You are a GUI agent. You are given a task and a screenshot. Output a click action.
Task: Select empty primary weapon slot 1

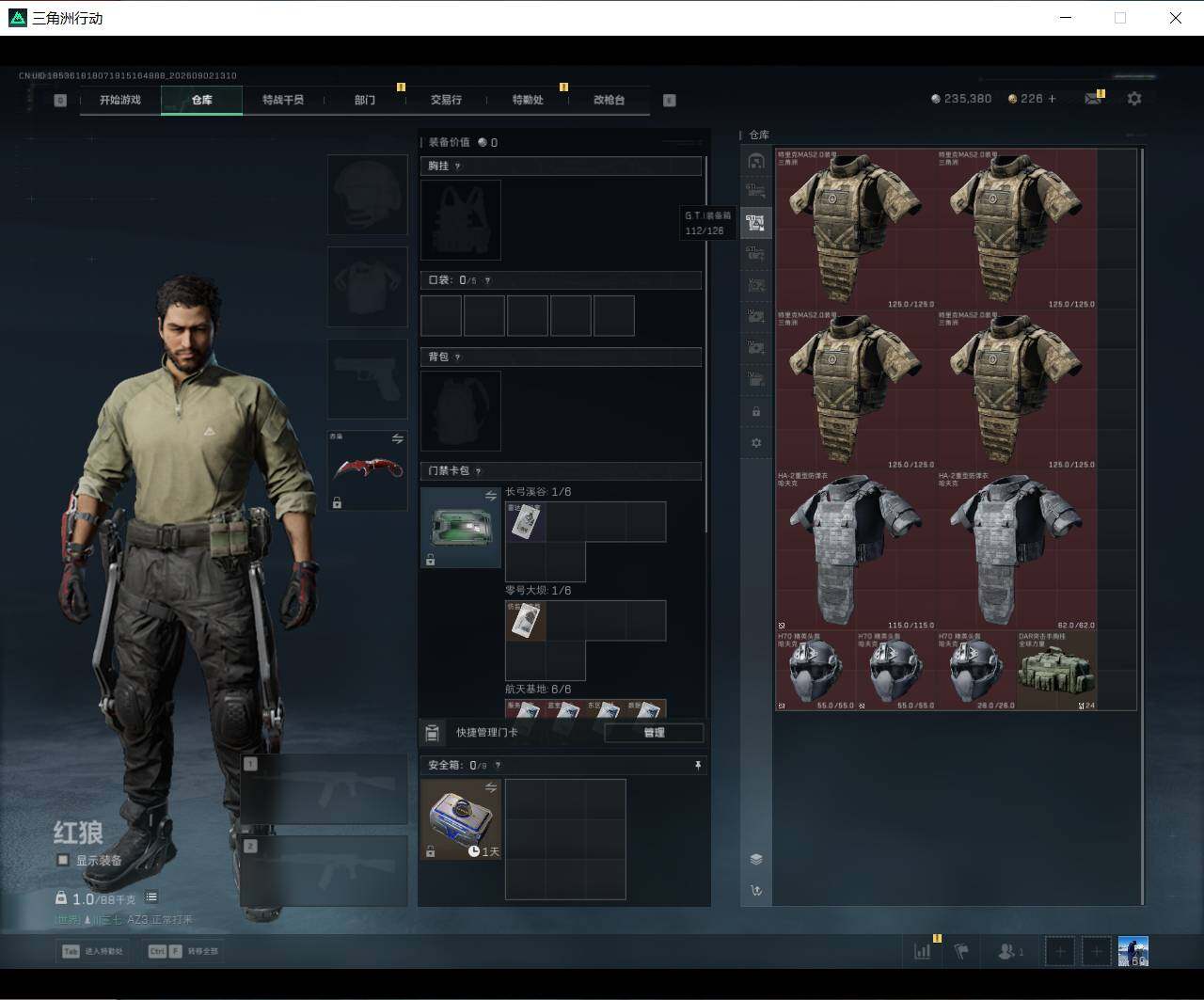325,789
